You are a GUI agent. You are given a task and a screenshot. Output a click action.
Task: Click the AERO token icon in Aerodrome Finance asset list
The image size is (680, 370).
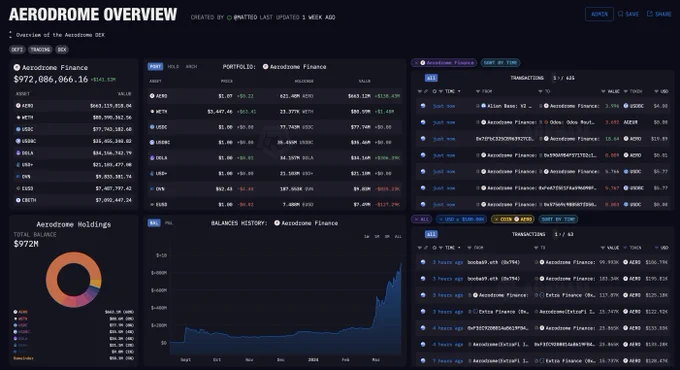click(x=18, y=105)
